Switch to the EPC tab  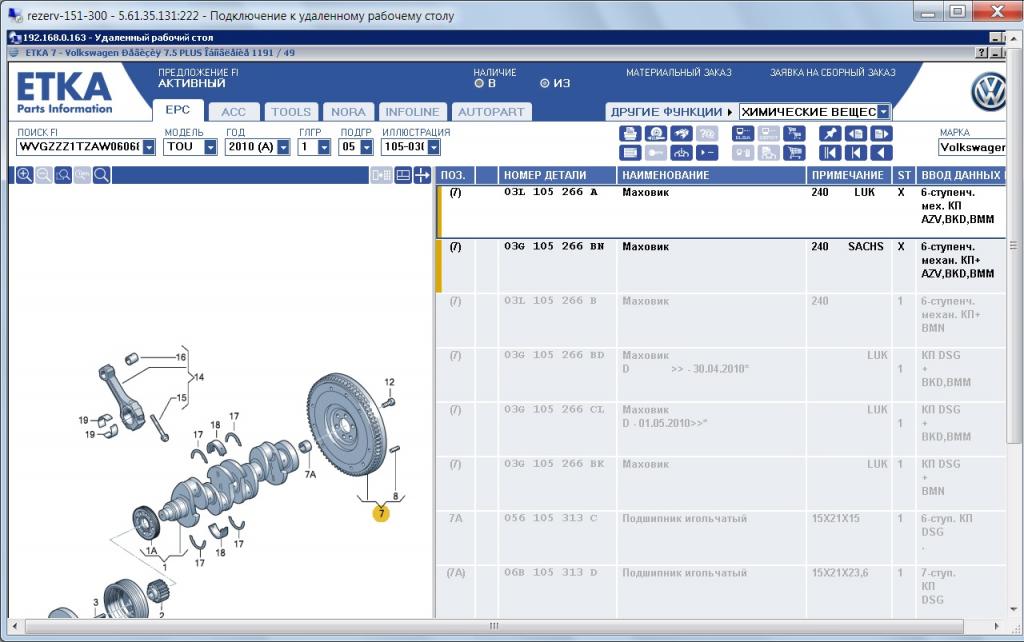point(178,110)
